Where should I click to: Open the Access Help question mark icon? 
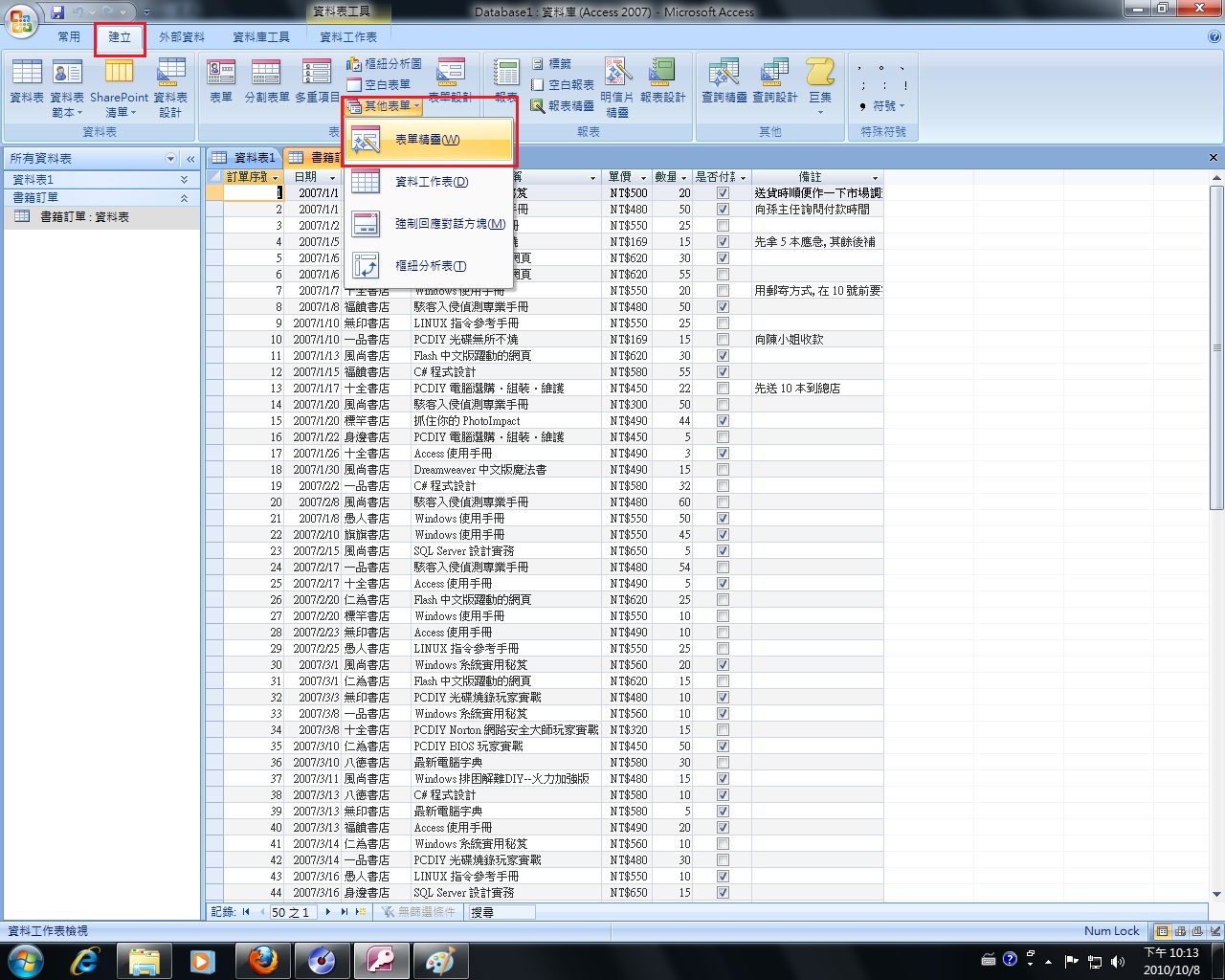1214,36
